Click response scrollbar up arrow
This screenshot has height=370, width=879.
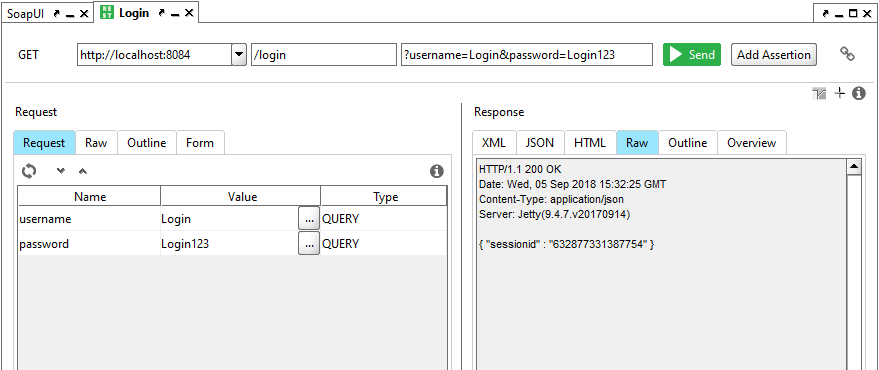[854, 166]
